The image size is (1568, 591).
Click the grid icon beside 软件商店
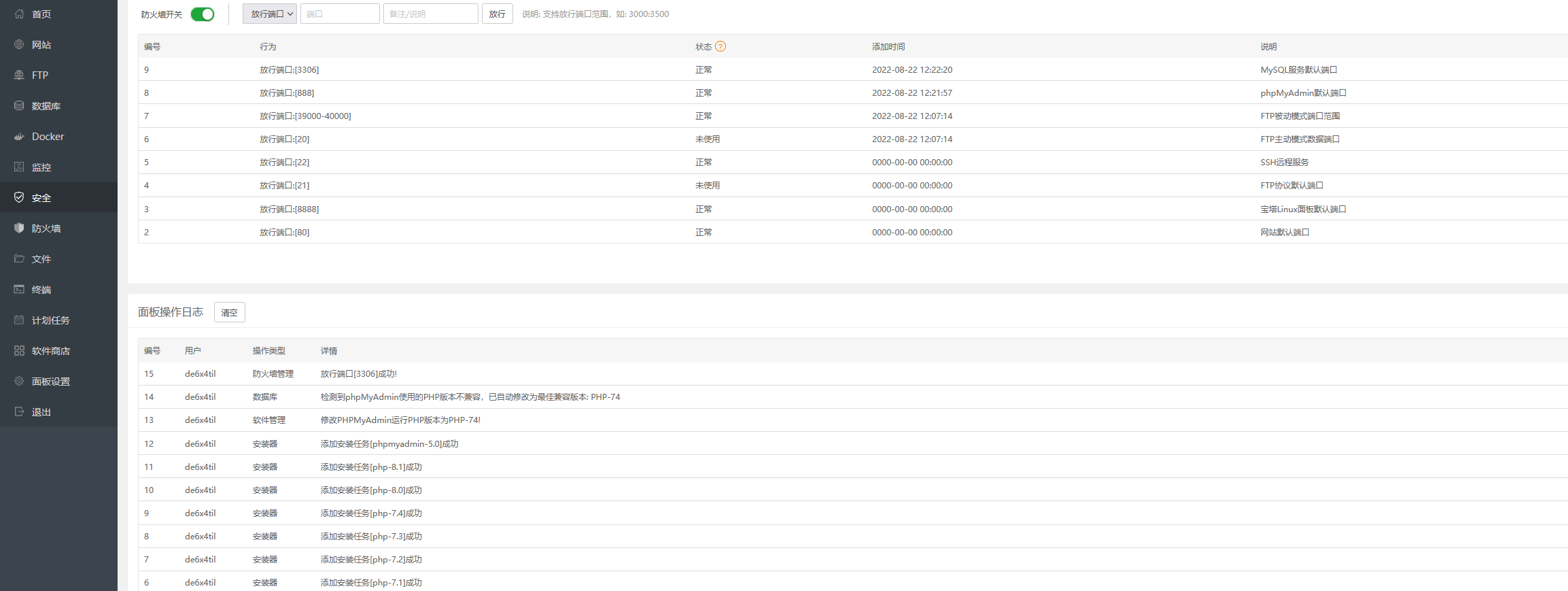(19, 350)
